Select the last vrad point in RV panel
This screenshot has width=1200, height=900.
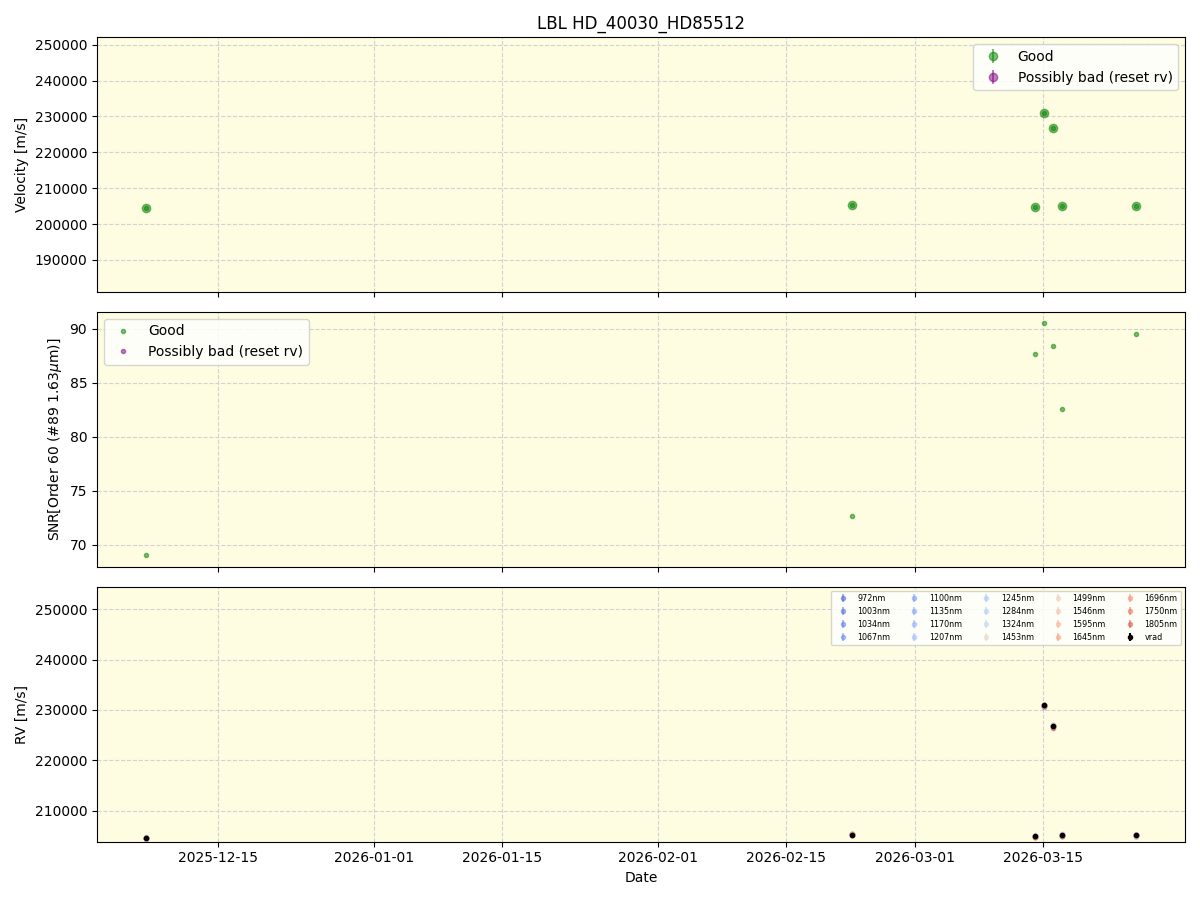click(x=1136, y=835)
